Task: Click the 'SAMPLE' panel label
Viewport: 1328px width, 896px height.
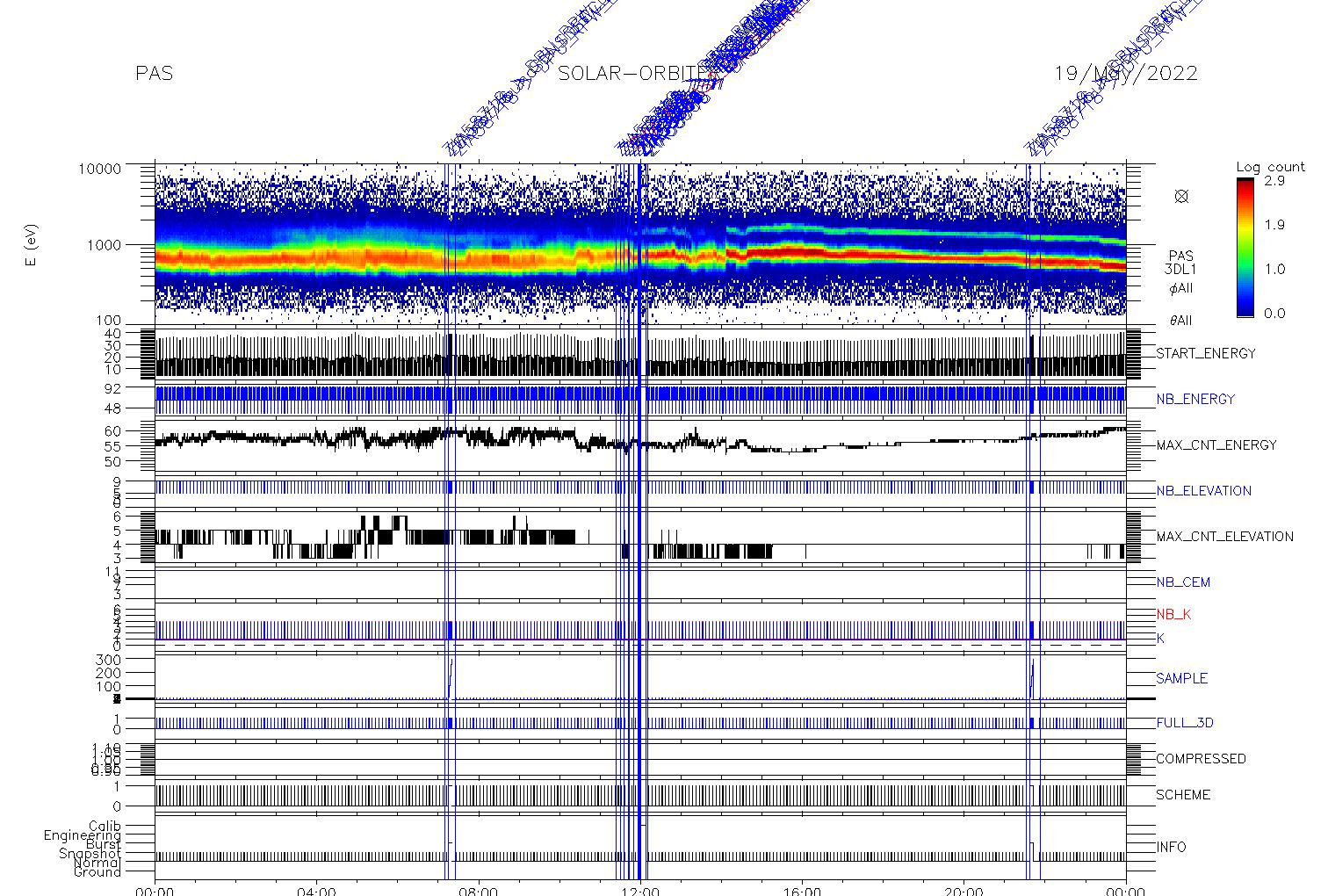Action: coord(1182,679)
